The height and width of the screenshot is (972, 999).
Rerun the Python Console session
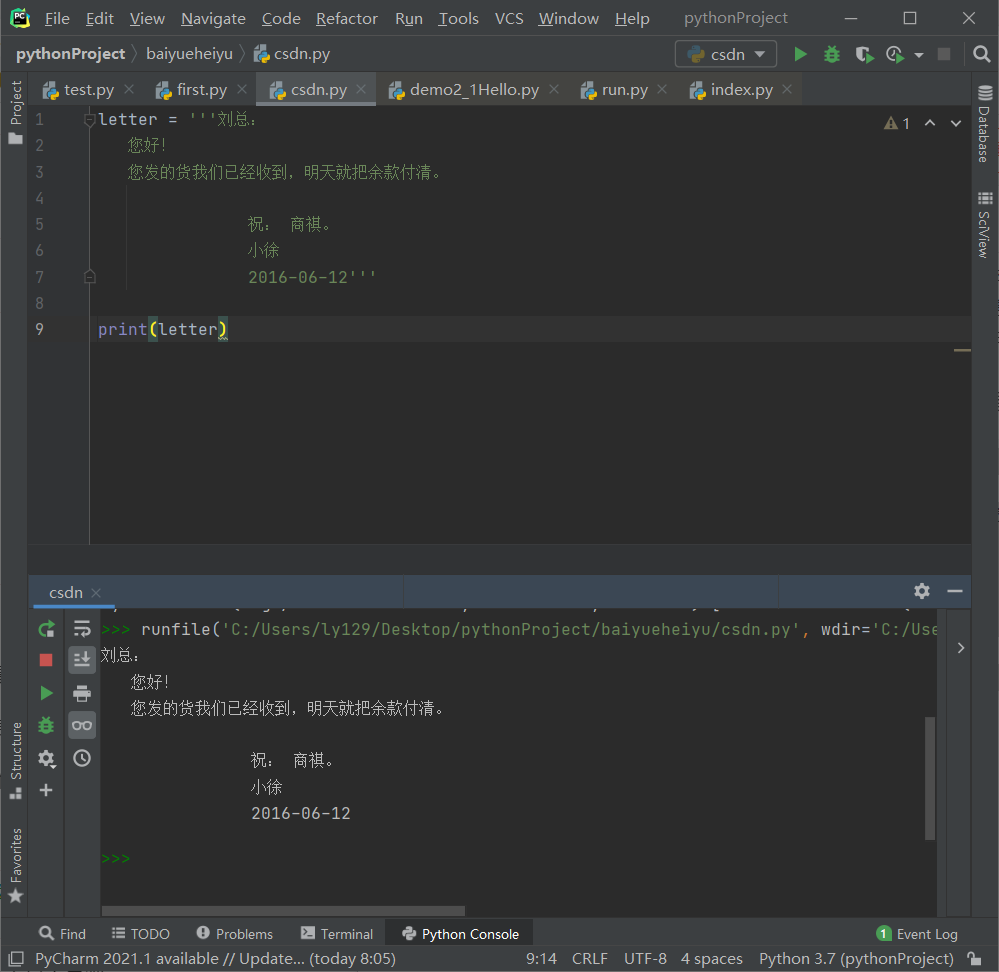click(x=46, y=628)
